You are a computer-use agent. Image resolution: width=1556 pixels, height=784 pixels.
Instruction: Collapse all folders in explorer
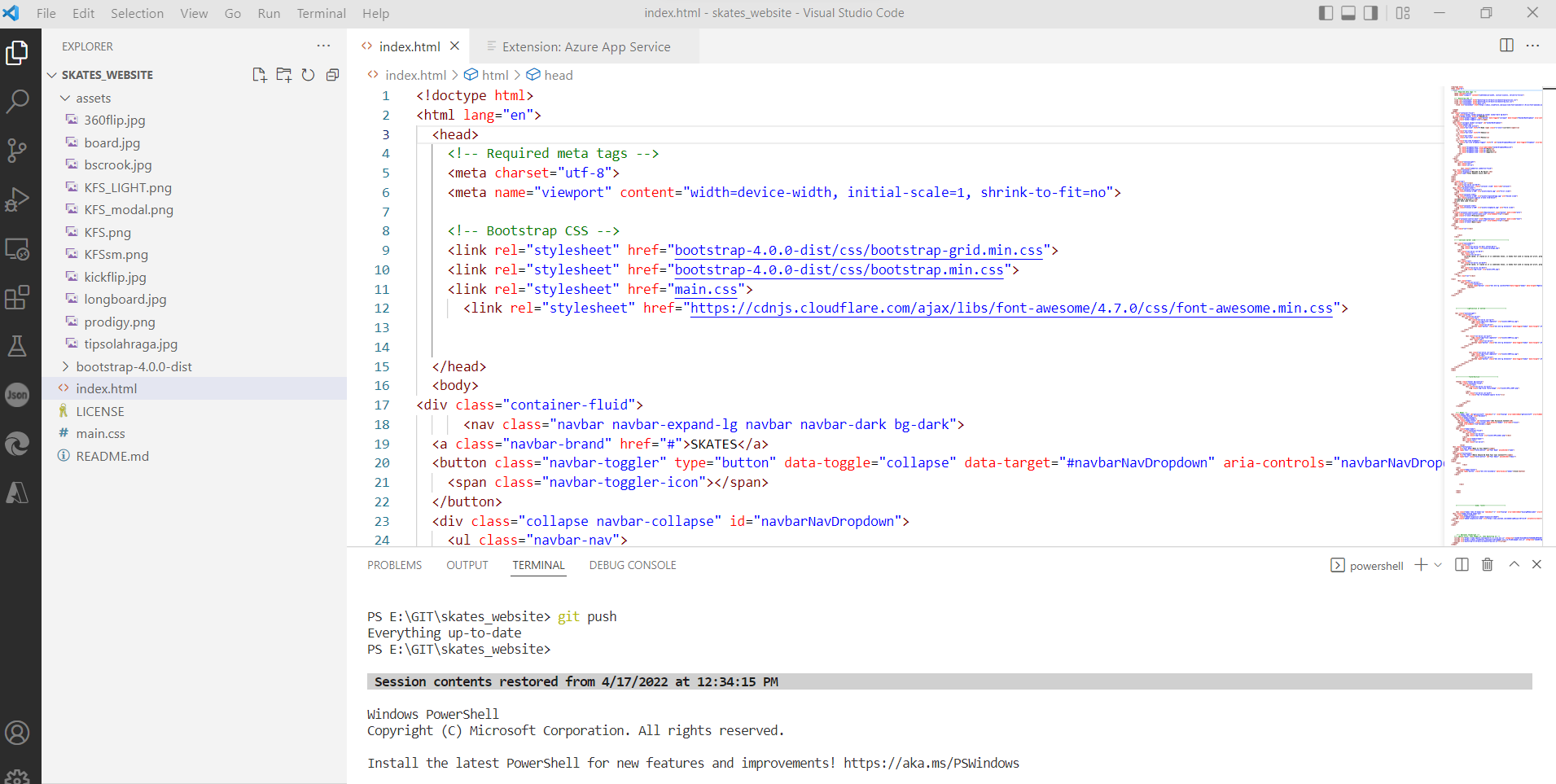pos(332,75)
